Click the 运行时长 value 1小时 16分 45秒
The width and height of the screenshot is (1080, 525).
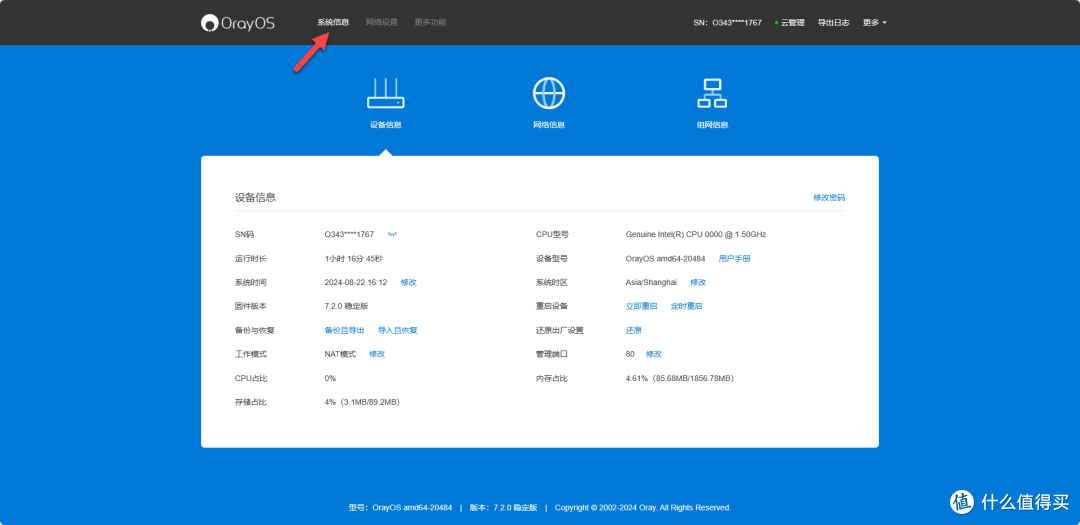point(353,258)
